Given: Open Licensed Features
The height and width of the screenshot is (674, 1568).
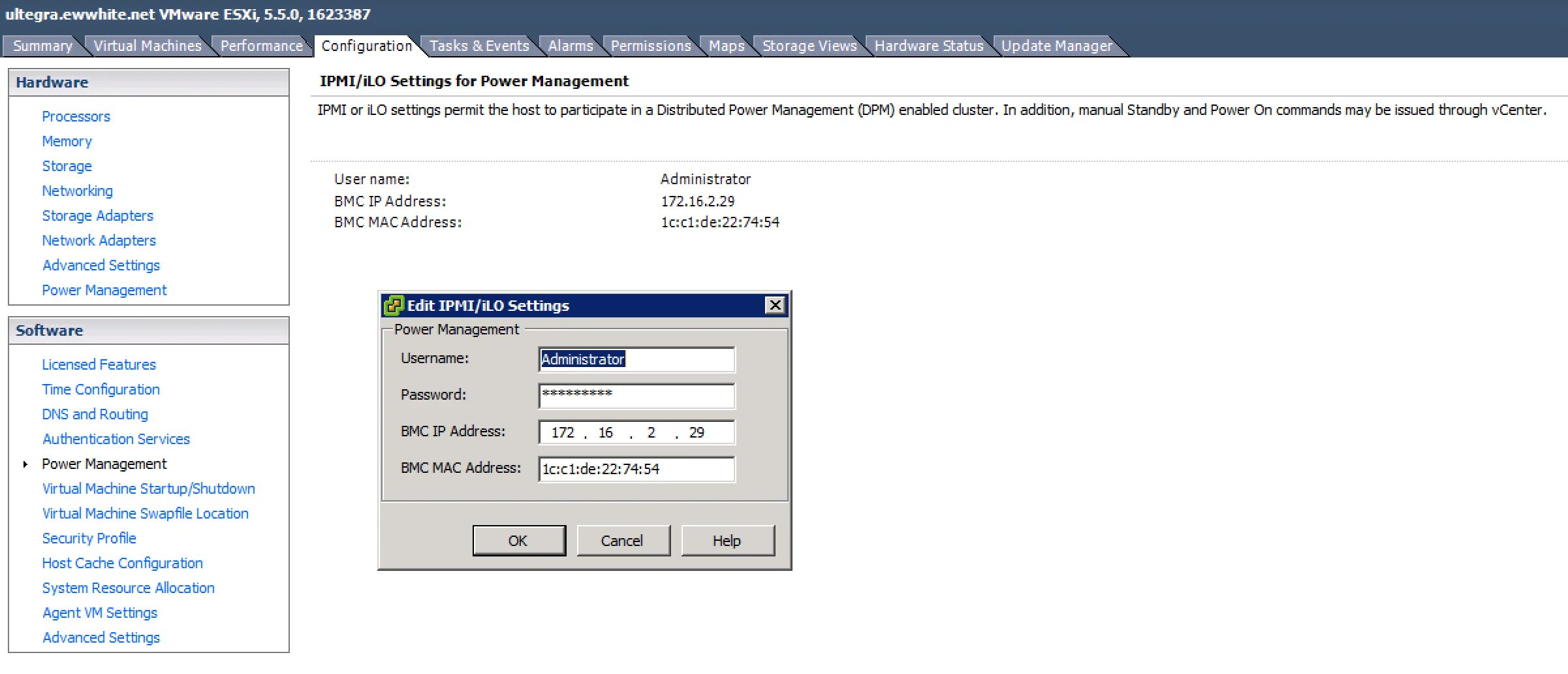Looking at the screenshot, I should tap(99, 364).
